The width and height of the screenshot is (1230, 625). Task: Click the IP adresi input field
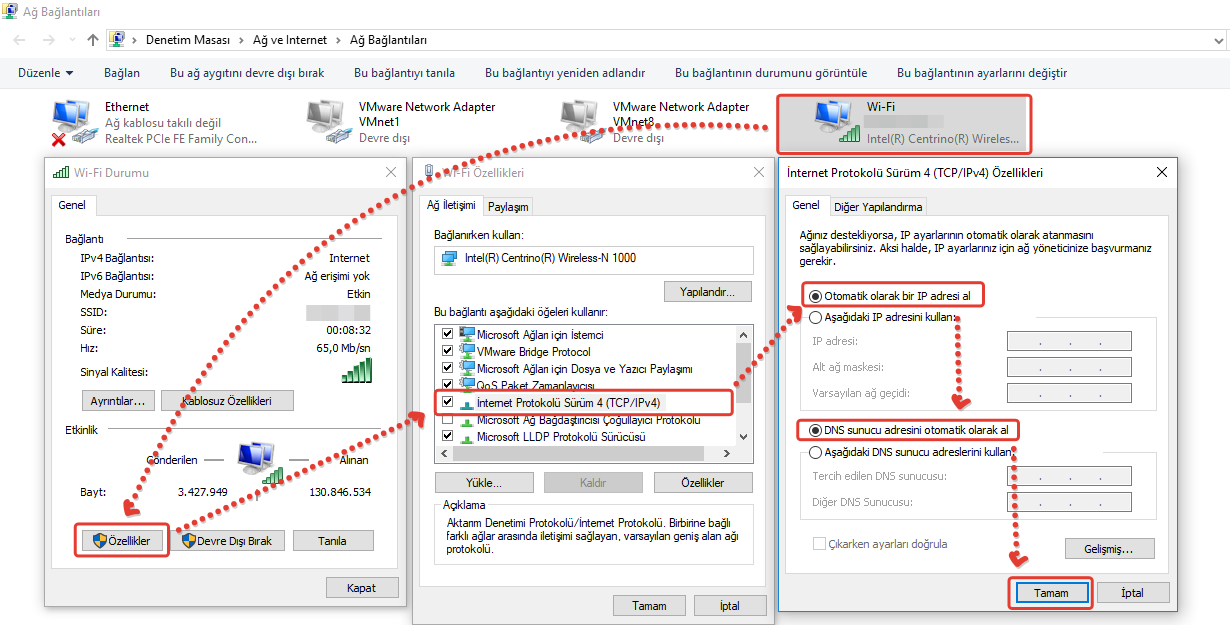coord(1068,341)
